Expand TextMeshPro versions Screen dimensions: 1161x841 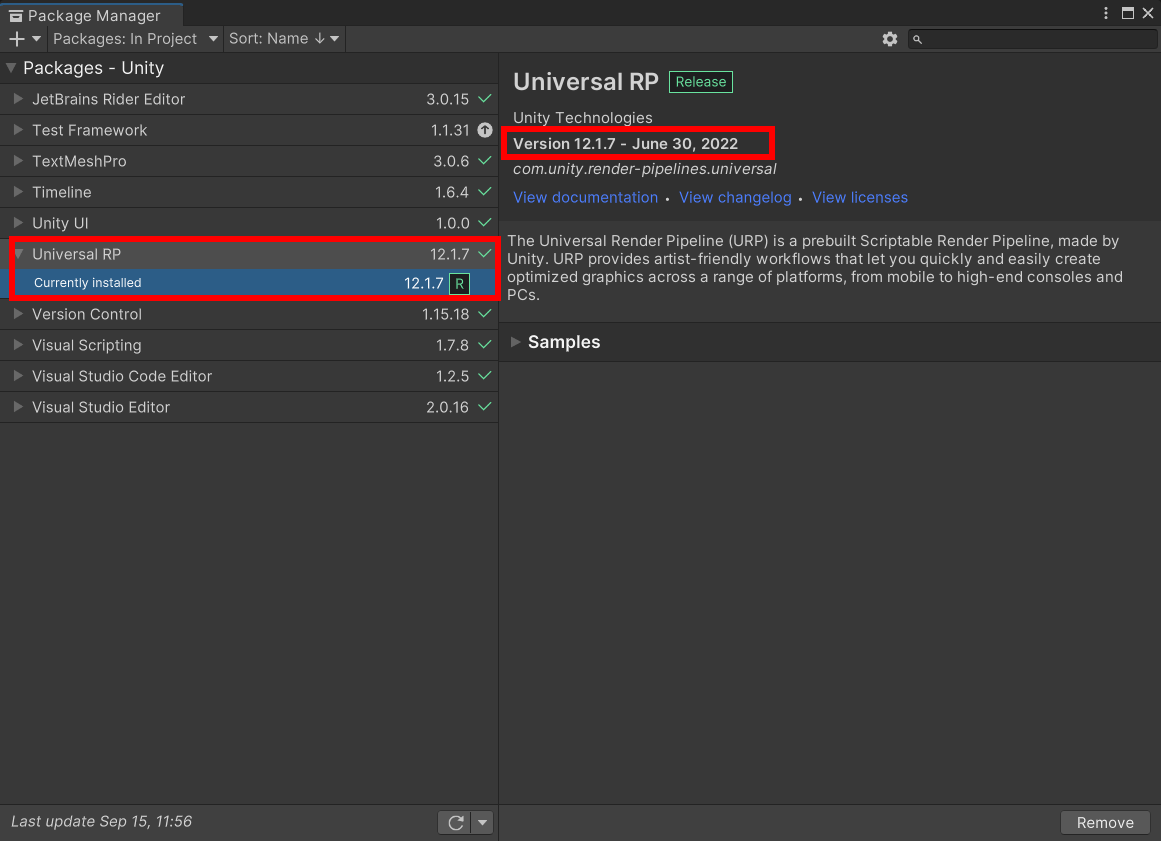click(x=19, y=161)
